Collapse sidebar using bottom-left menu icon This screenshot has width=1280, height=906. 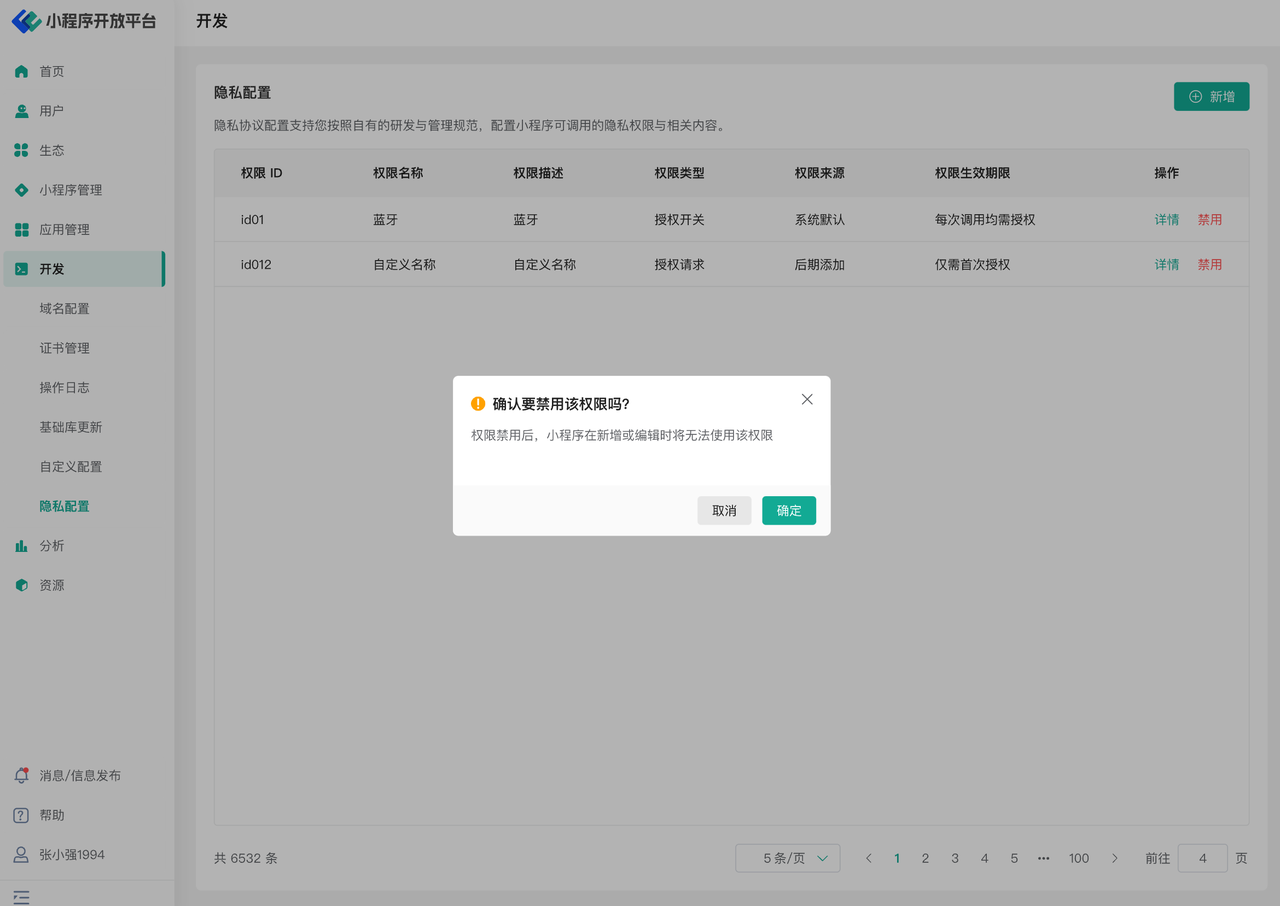coord(21,897)
